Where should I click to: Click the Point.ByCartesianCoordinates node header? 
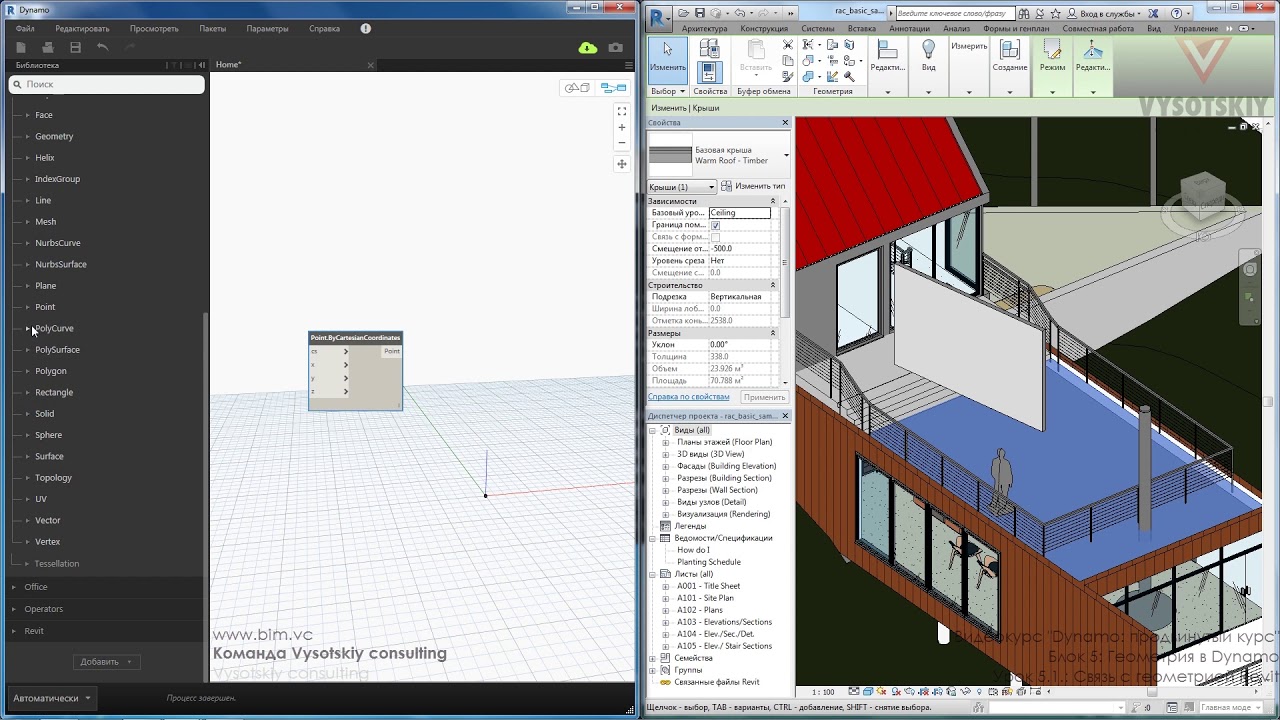(355, 338)
